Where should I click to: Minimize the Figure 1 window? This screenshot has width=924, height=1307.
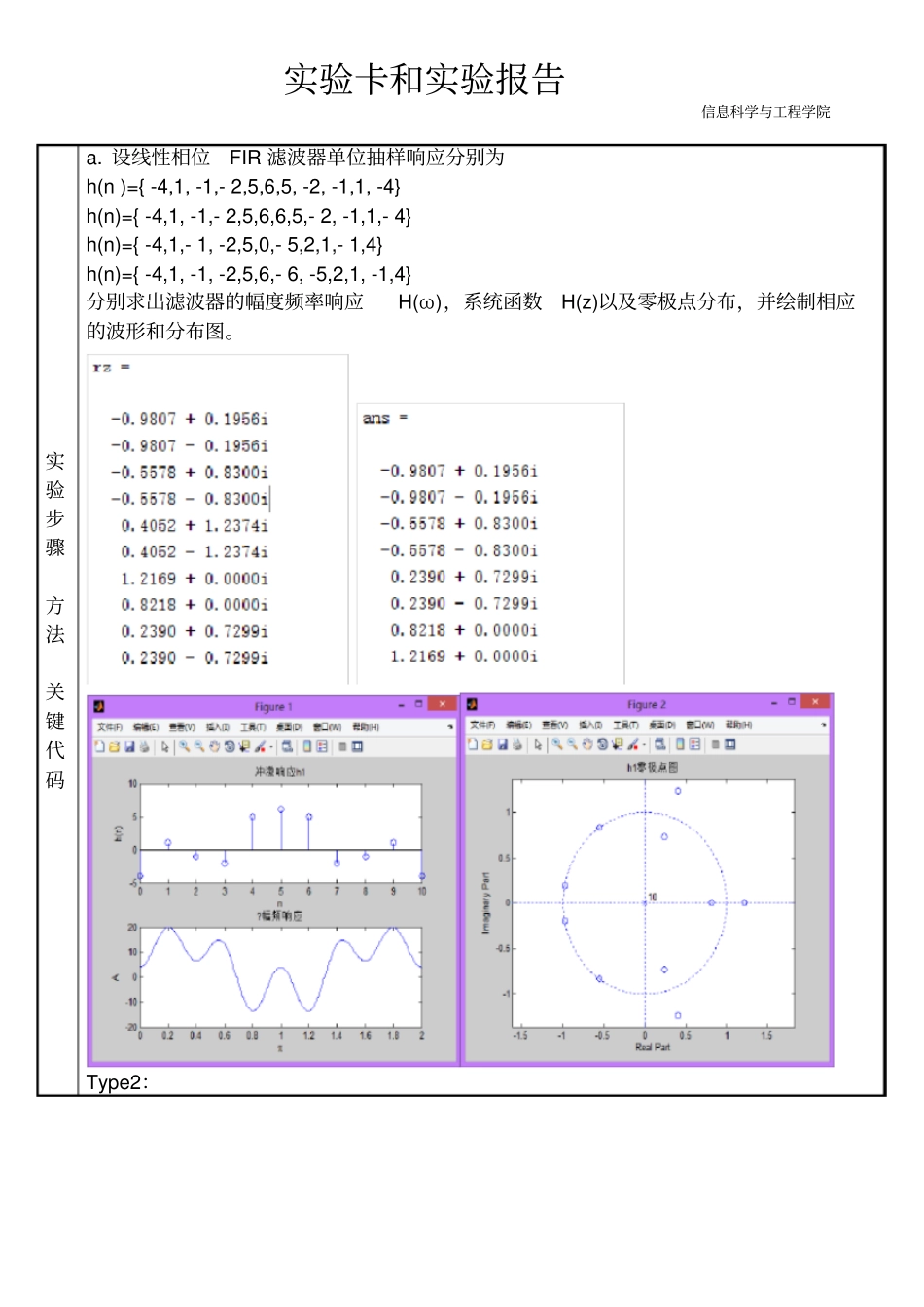point(403,705)
